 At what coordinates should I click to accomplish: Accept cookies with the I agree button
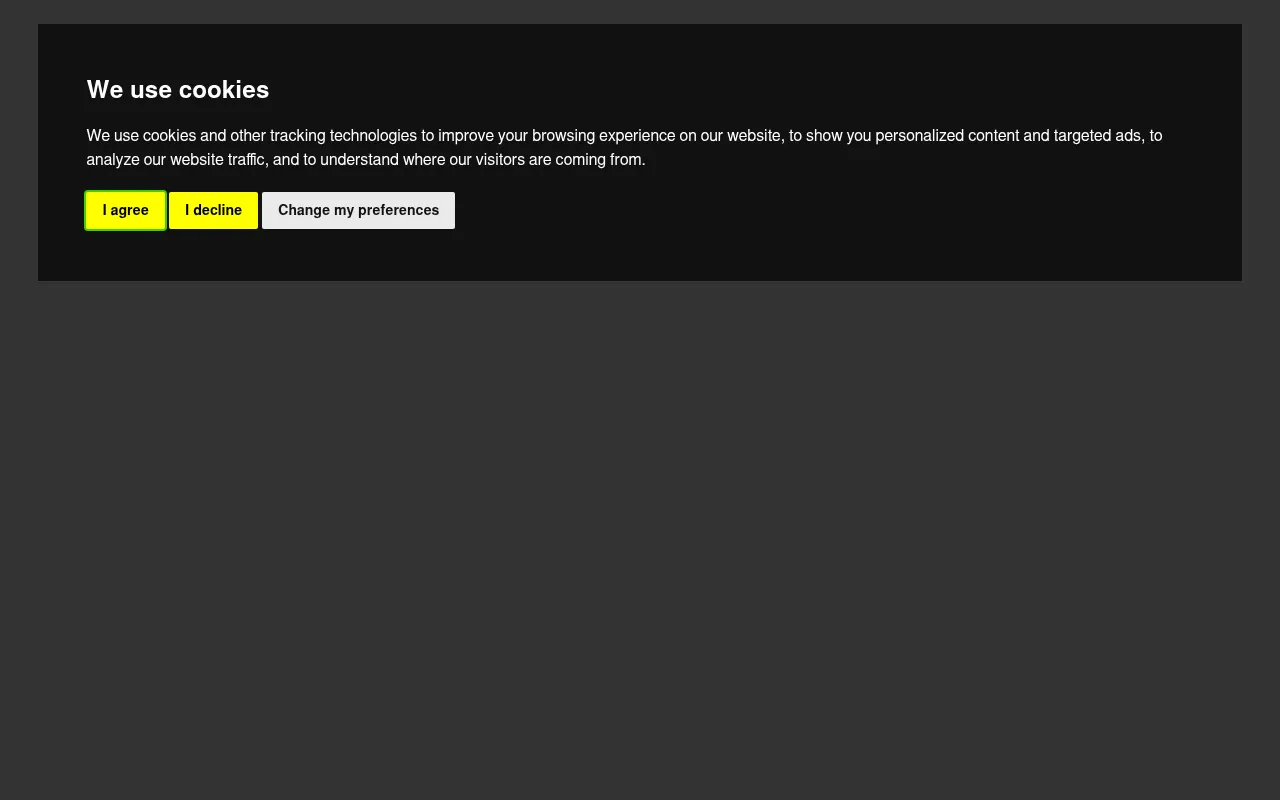(125, 210)
